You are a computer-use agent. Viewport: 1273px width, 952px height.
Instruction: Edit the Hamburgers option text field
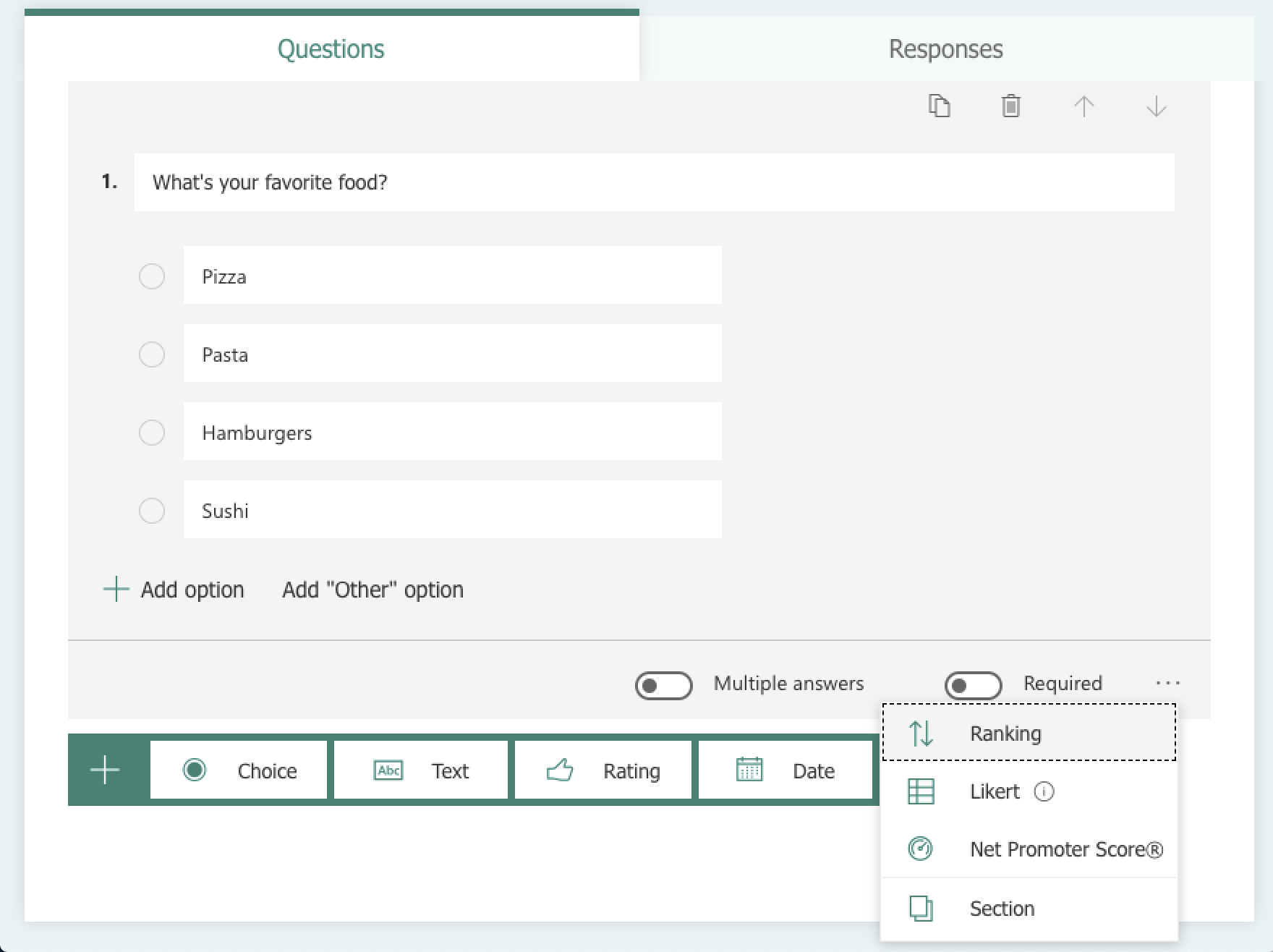(x=453, y=431)
